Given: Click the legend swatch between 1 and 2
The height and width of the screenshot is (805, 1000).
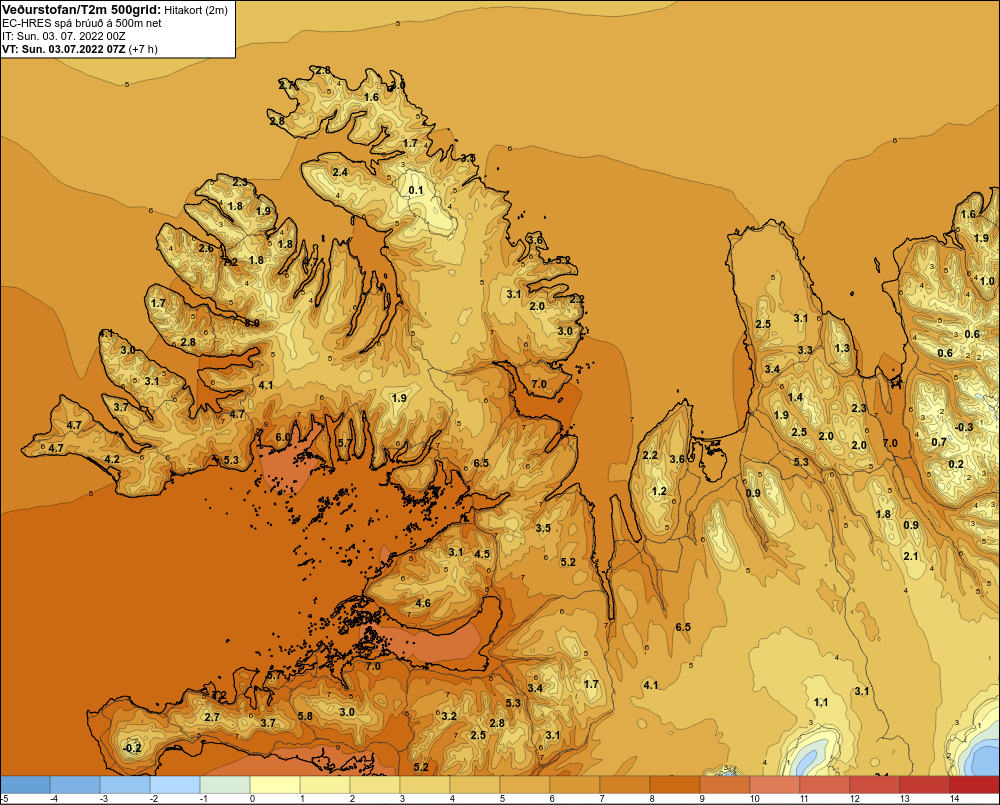Looking at the screenshot, I should click(x=325, y=784).
